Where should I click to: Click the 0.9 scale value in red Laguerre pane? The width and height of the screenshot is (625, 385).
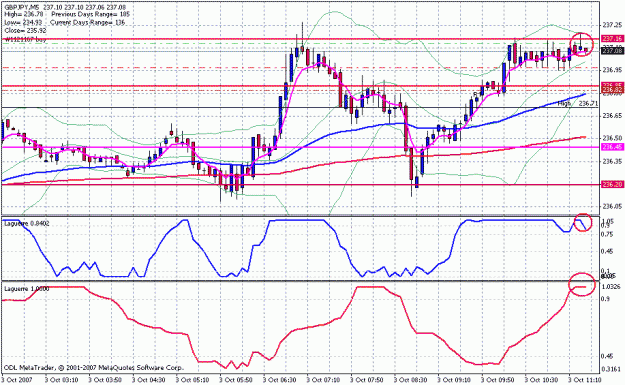tap(605, 299)
